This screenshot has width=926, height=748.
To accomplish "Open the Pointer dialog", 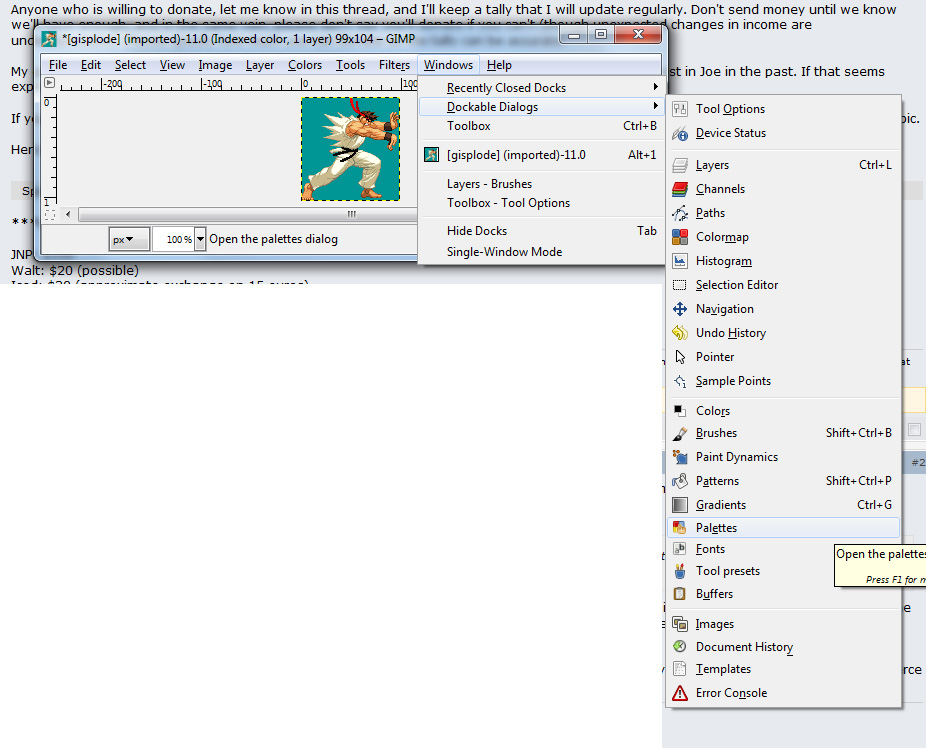I will [783, 357].
